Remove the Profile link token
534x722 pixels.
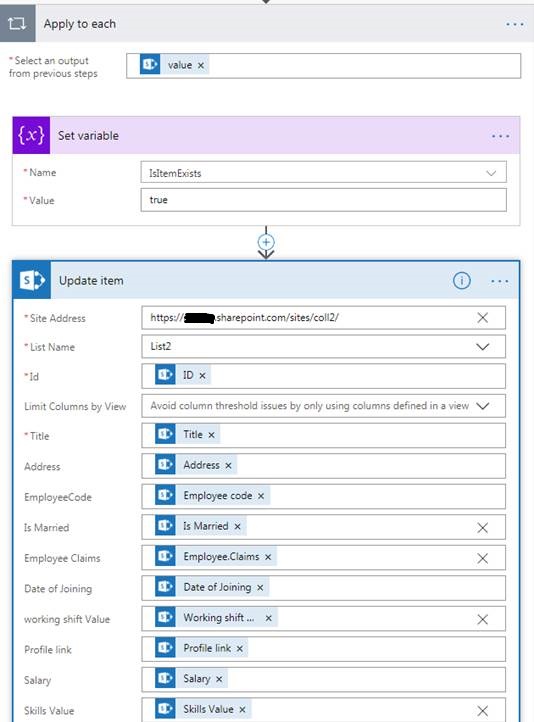pyautogui.click(x=240, y=649)
